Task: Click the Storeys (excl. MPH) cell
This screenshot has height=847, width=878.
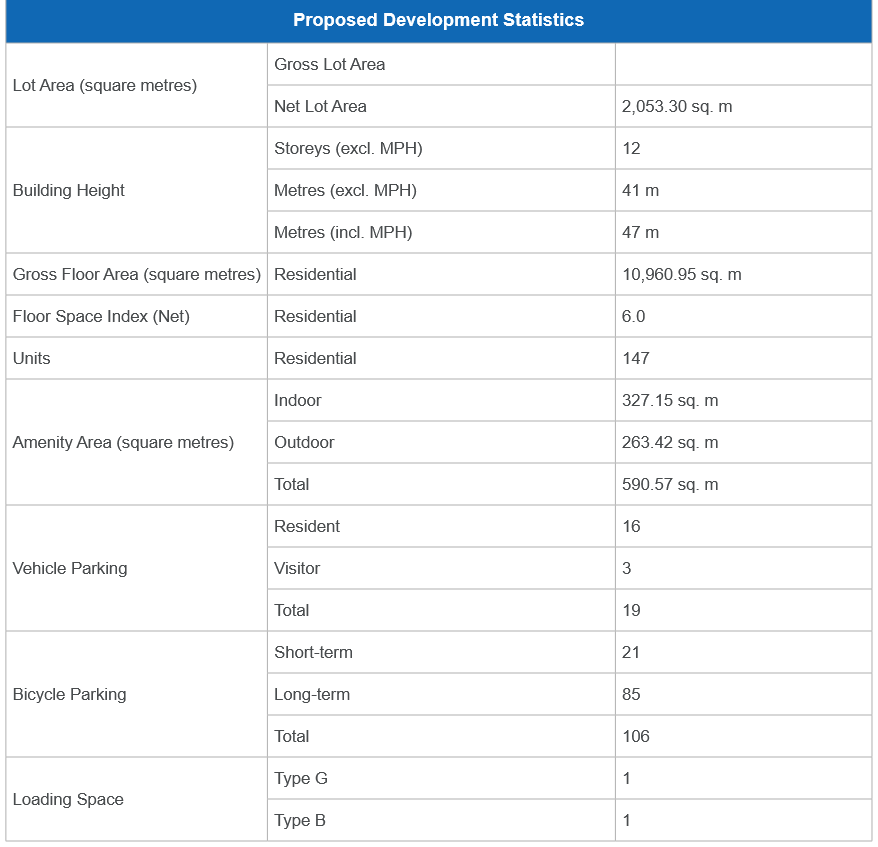Action: (348, 149)
